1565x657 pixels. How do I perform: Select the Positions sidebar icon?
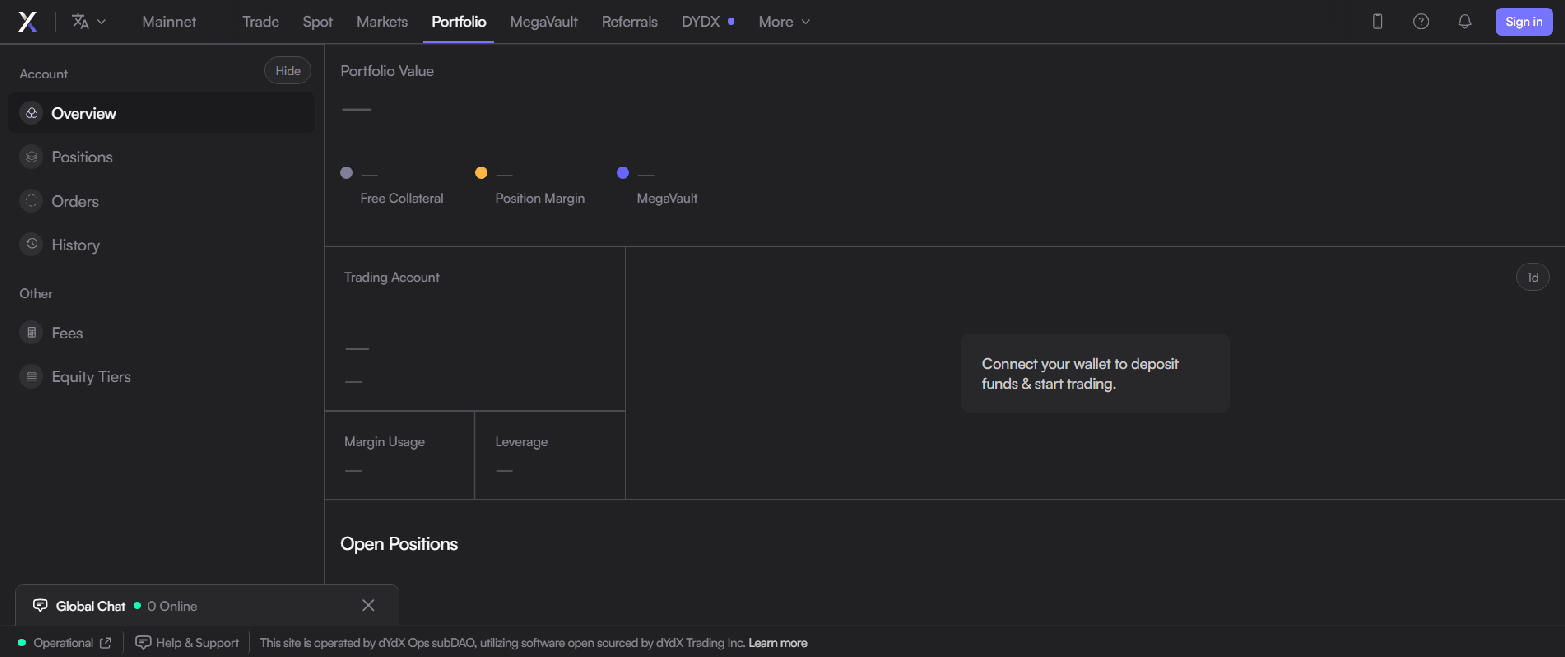tap(32, 157)
